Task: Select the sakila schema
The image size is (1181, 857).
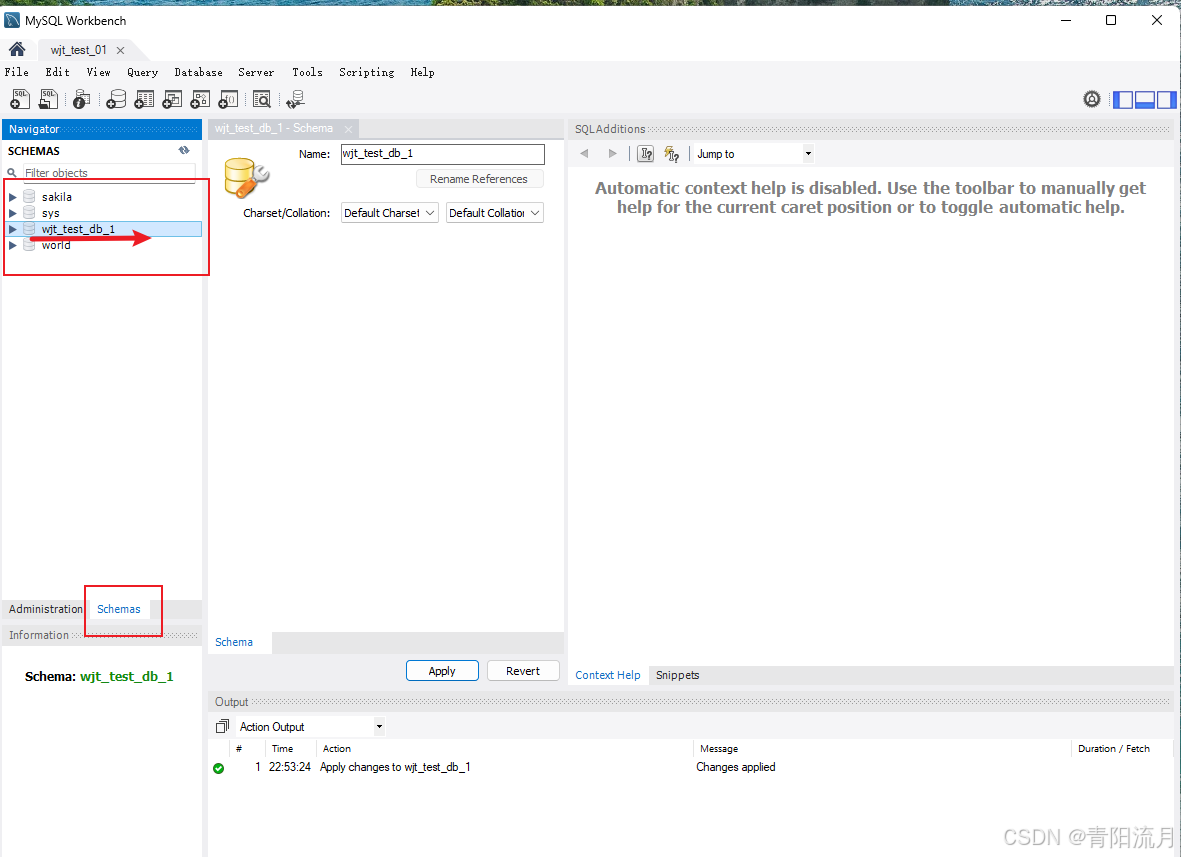Action: click(x=56, y=197)
